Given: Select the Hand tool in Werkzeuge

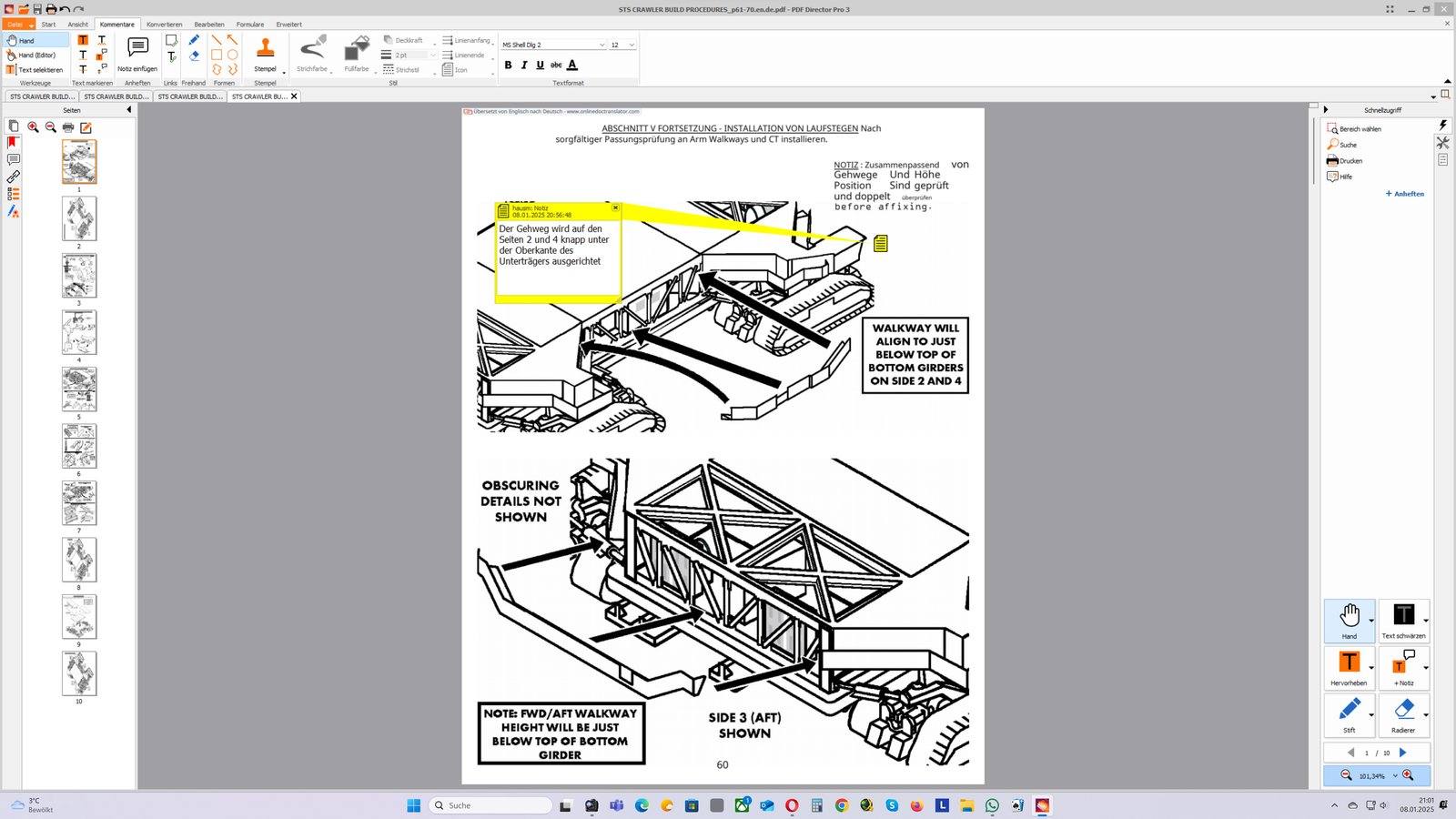Looking at the screenshot, I should (x=36, y=40).
